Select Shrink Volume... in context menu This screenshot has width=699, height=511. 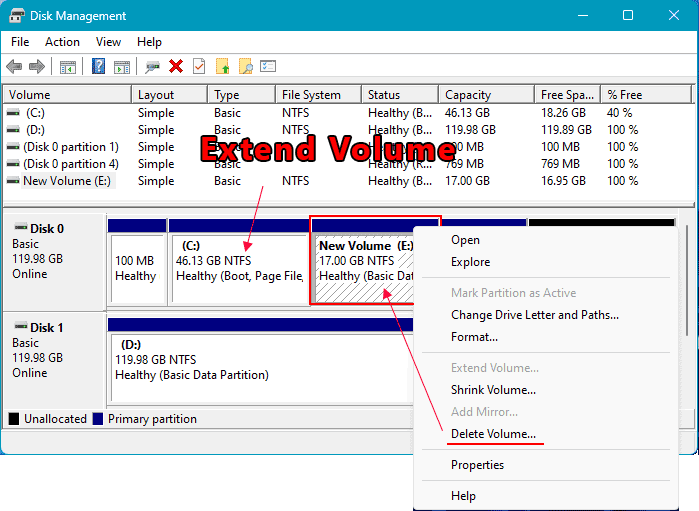tap(493, 390)
